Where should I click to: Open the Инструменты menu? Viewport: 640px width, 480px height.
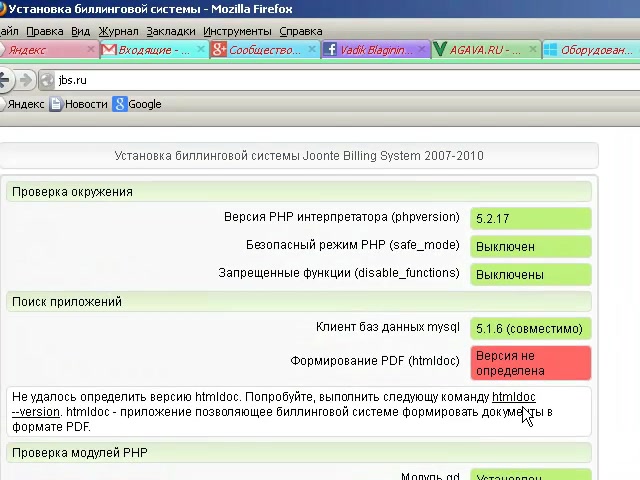point(237,31)
